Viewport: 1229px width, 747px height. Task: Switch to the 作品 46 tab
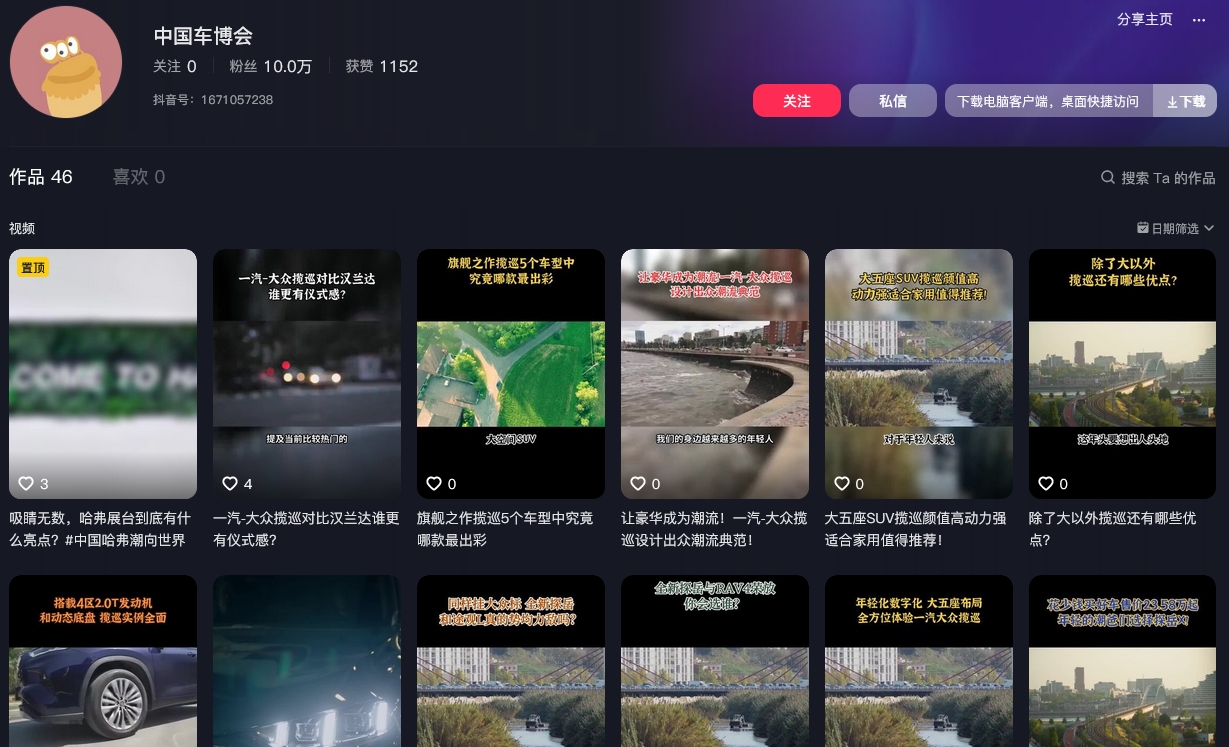pyautogui.click(x=41, y=177)
